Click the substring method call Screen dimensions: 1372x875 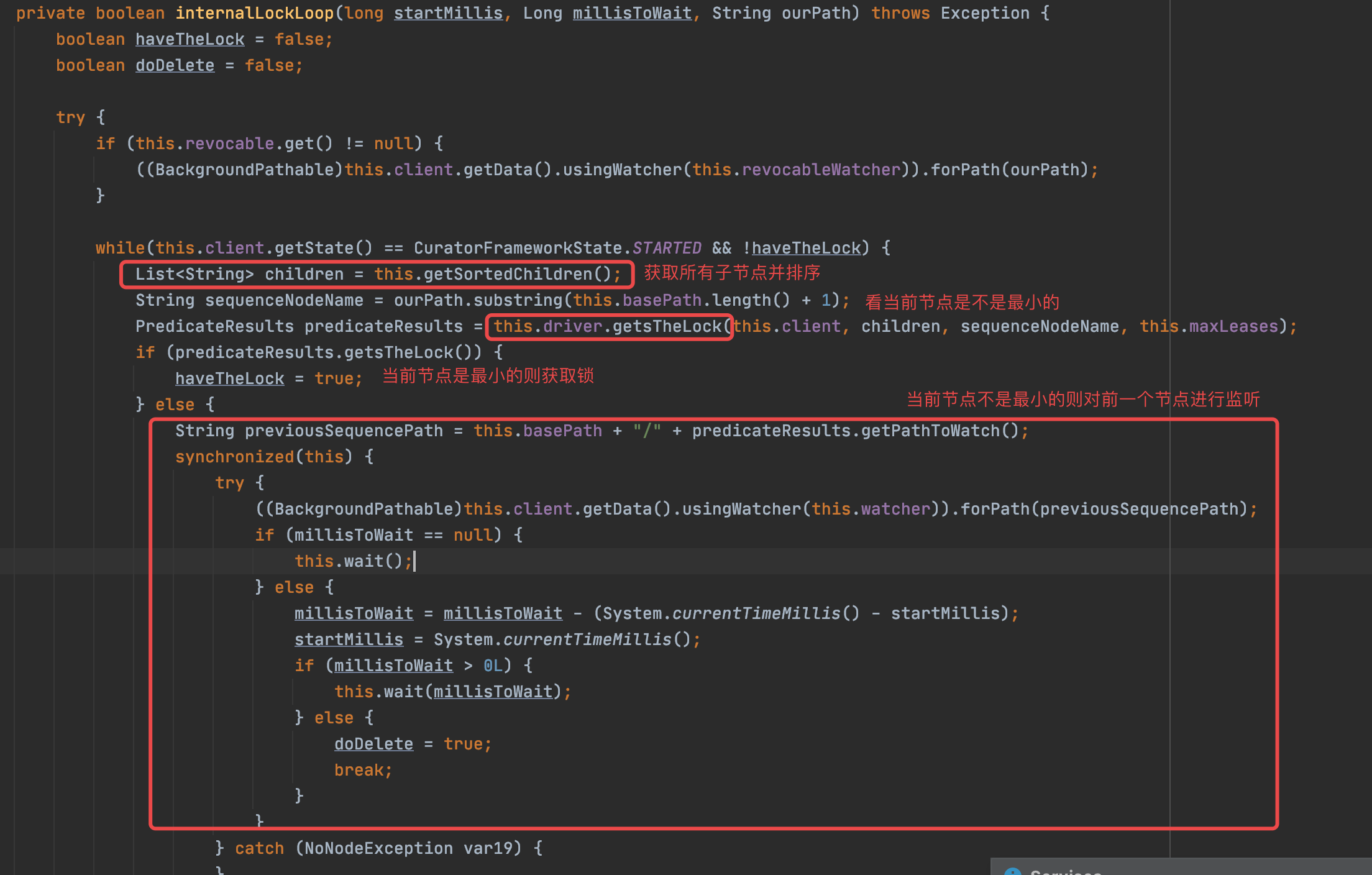pyautogui.click(x=518, y=300)
